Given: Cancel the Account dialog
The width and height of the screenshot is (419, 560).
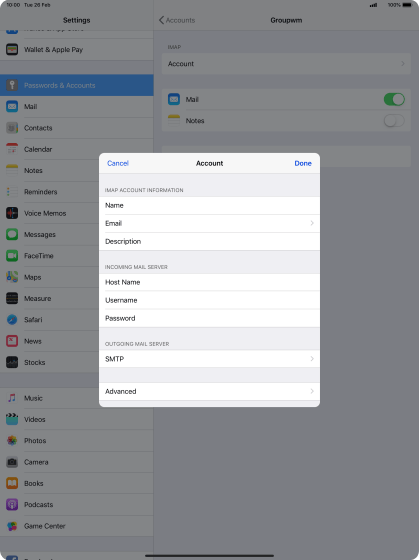Looking at the screenshot, I should click(118, 163).
